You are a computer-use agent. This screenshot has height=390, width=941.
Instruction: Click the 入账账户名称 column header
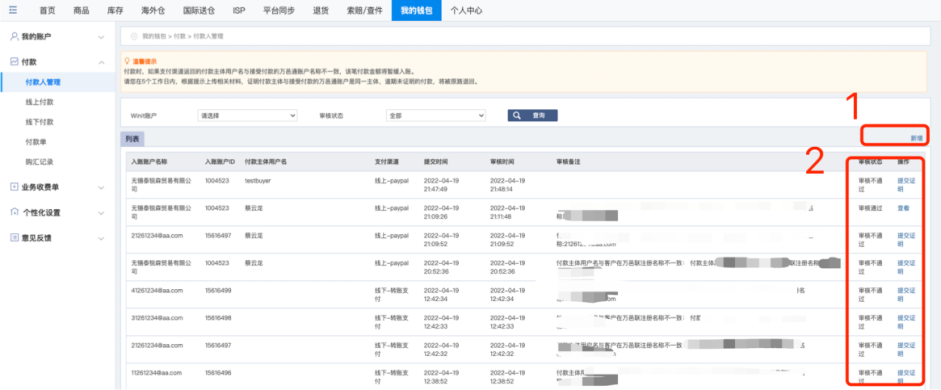(x=149, y=162)
